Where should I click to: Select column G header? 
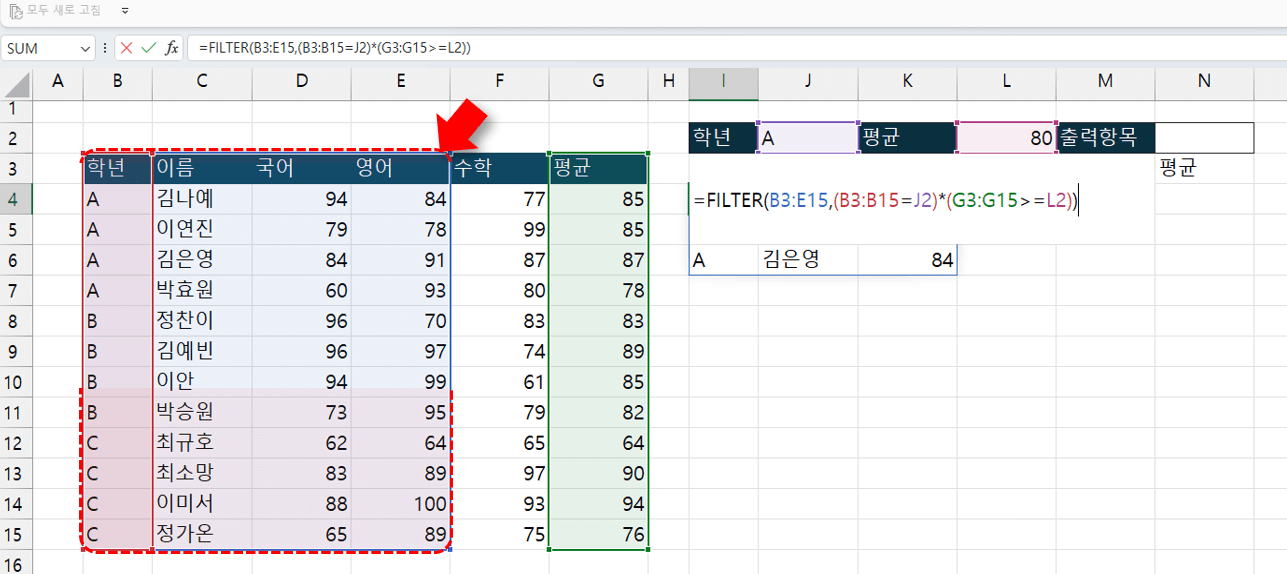point(598,81)
